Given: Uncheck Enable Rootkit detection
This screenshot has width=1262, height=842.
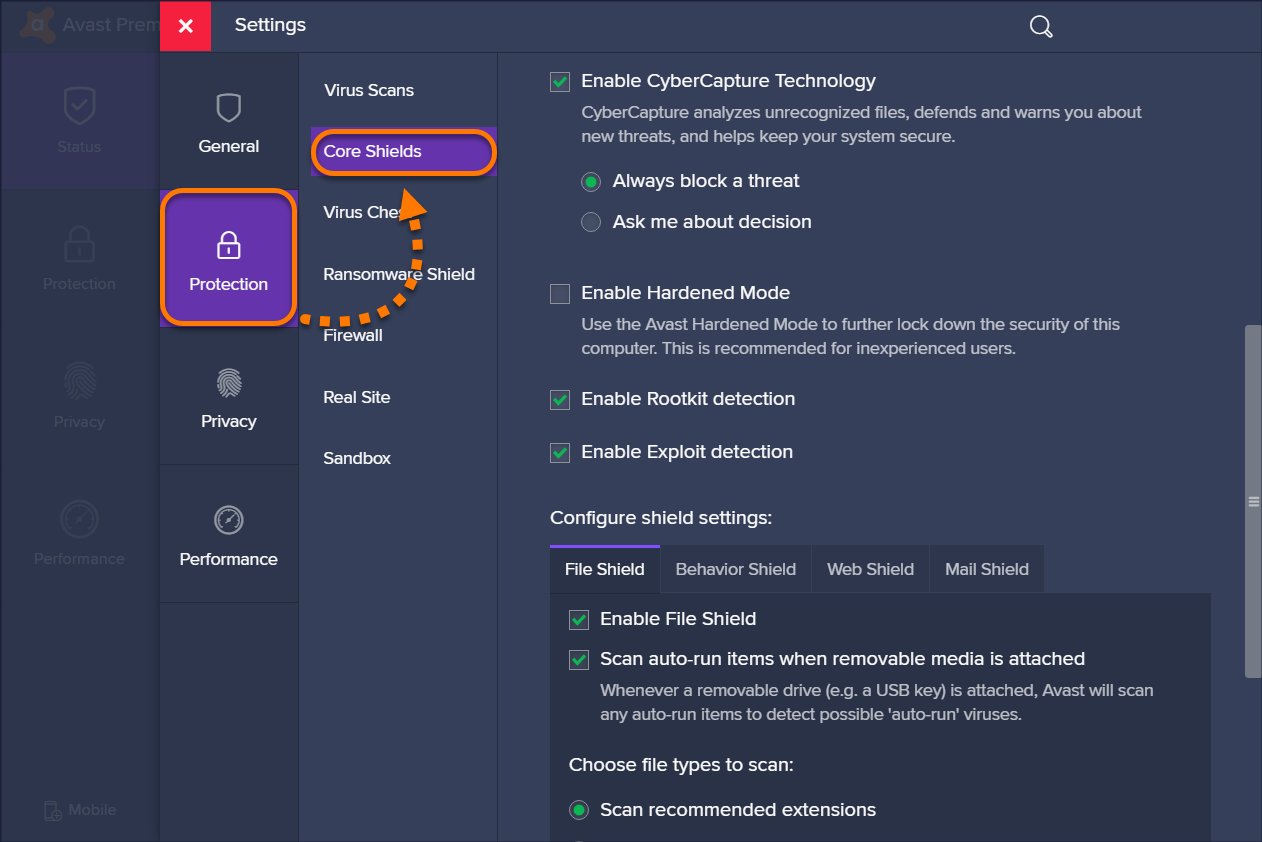Looking at the screenshot, I should (x=560, y=400).
